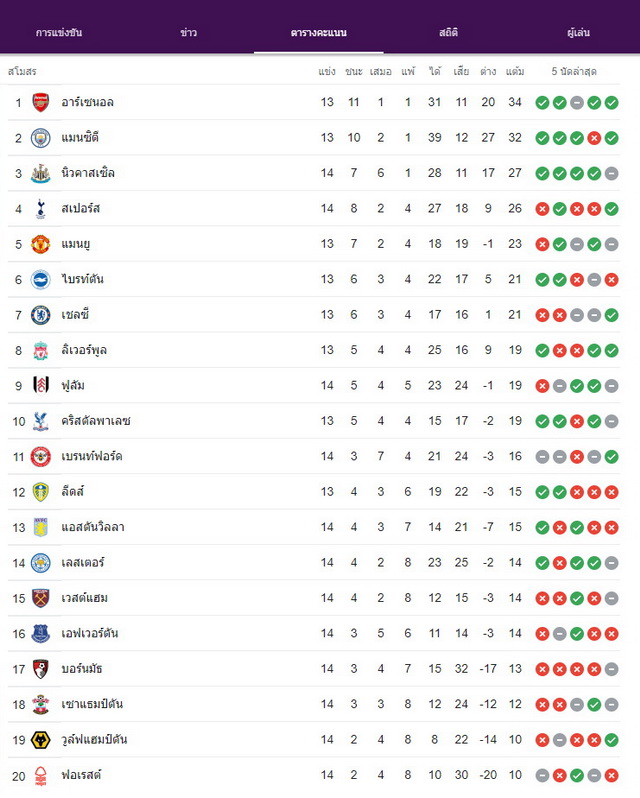Open the สเปอร์ส team link

click(80, 209)
